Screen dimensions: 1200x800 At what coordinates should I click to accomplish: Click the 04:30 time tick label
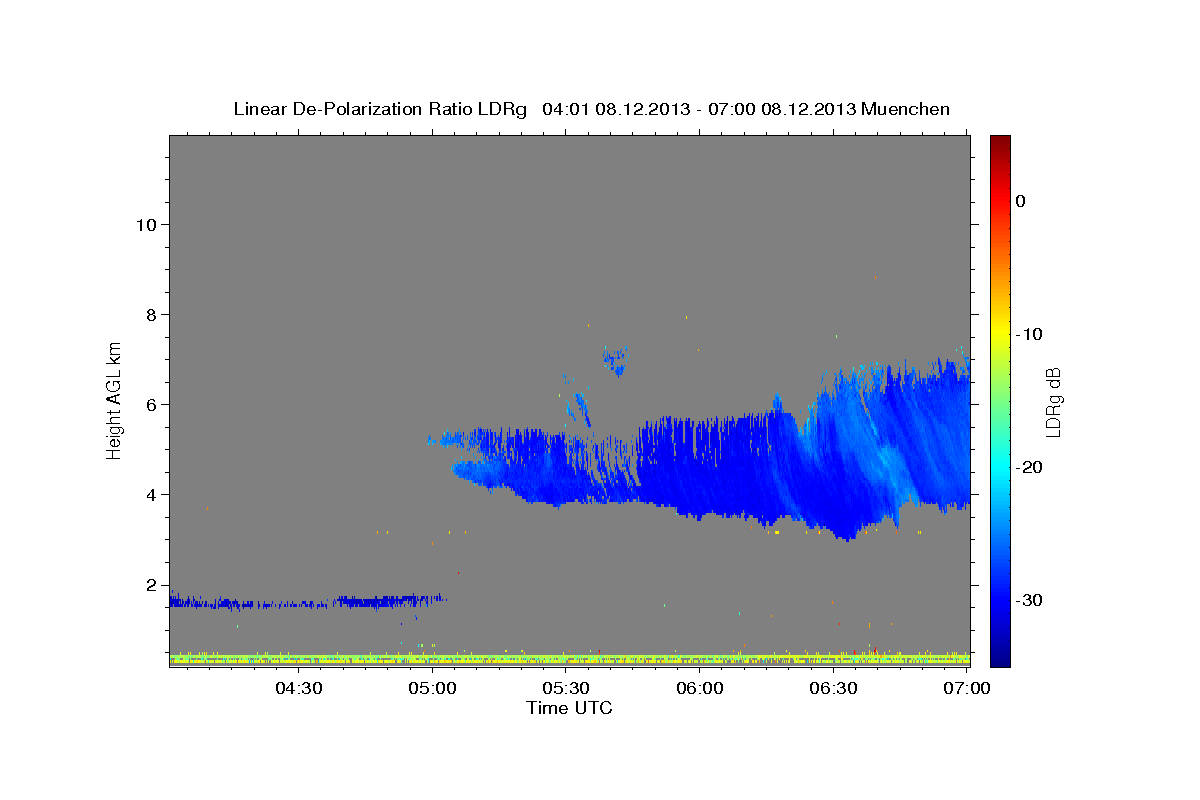[x=298, y=689]
